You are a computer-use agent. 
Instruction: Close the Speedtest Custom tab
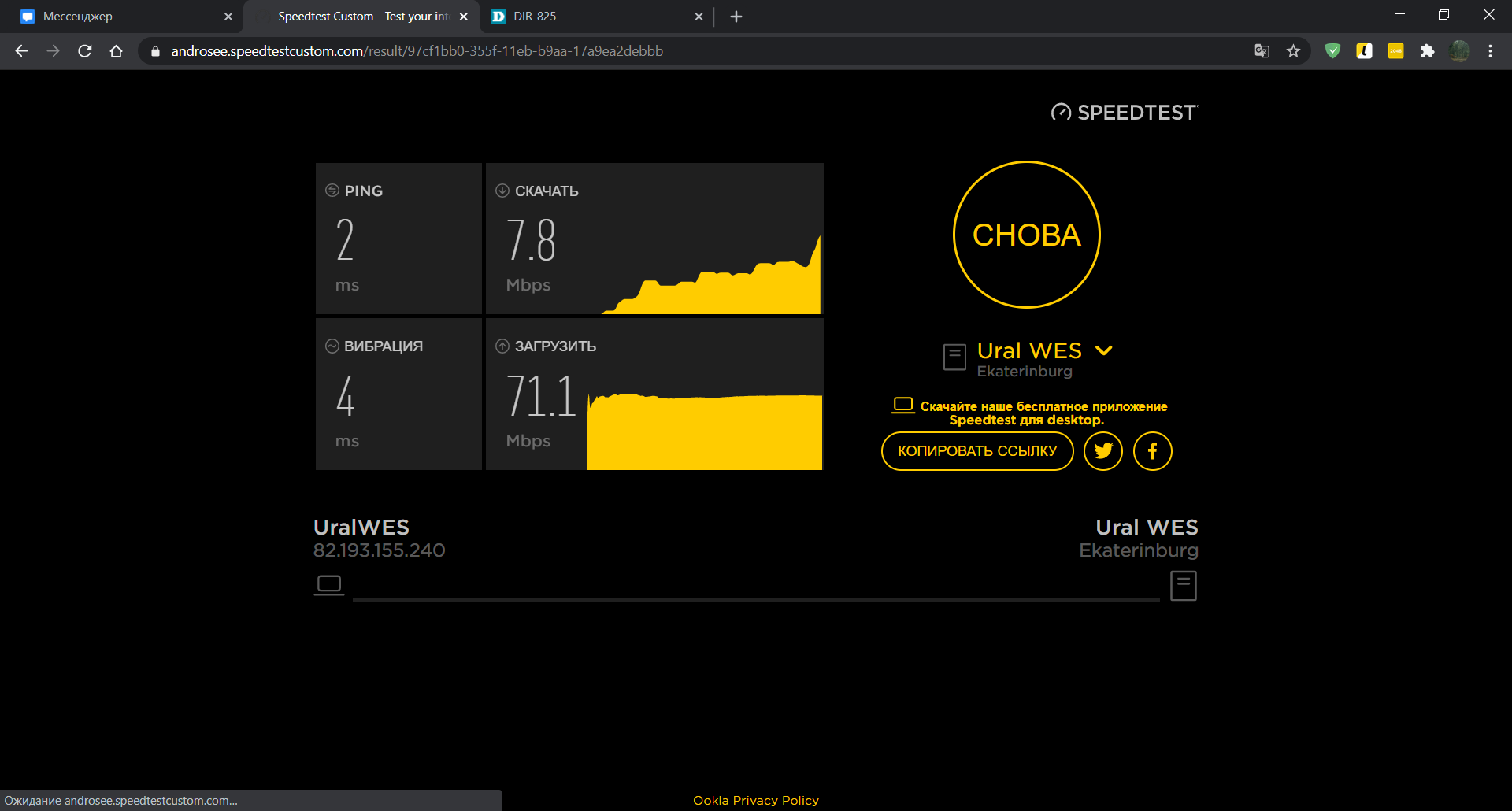(x=464, y=17)
